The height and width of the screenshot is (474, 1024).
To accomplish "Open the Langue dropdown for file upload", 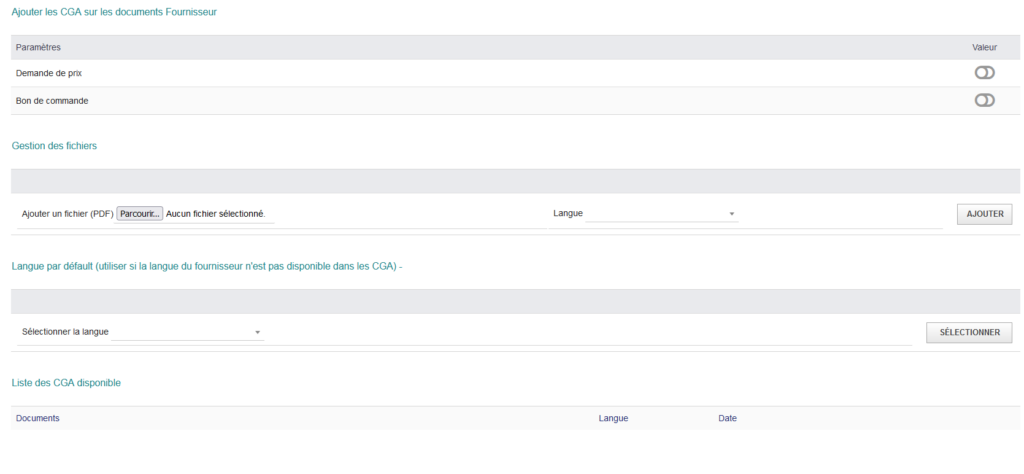I will [x=662, y=213].
